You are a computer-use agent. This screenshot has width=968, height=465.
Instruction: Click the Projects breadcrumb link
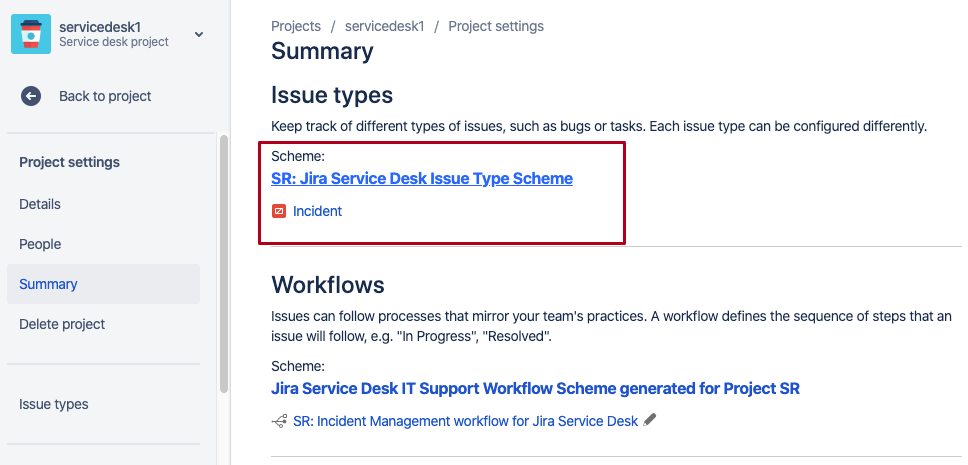tap(296, 27)
